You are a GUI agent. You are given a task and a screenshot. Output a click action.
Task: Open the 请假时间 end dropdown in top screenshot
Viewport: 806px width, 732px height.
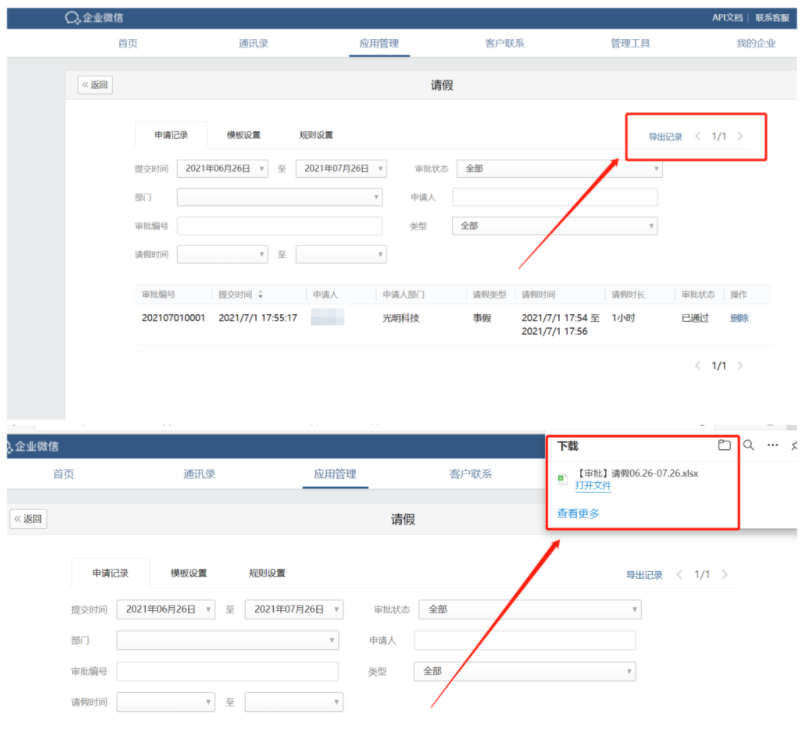[341, 254]
